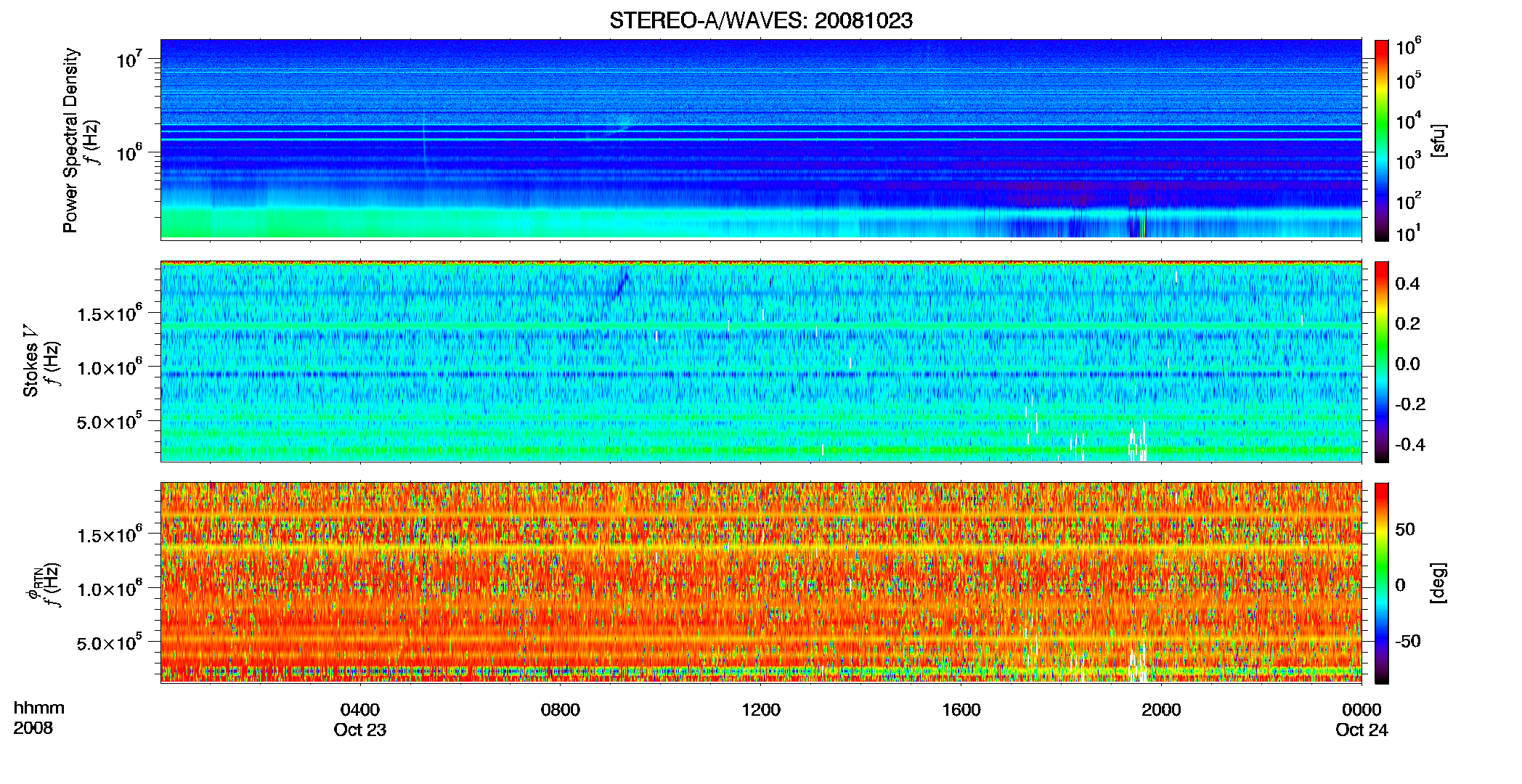Click the "-0.2" tick on the Stokes V colorbar

coord(1410,404)
